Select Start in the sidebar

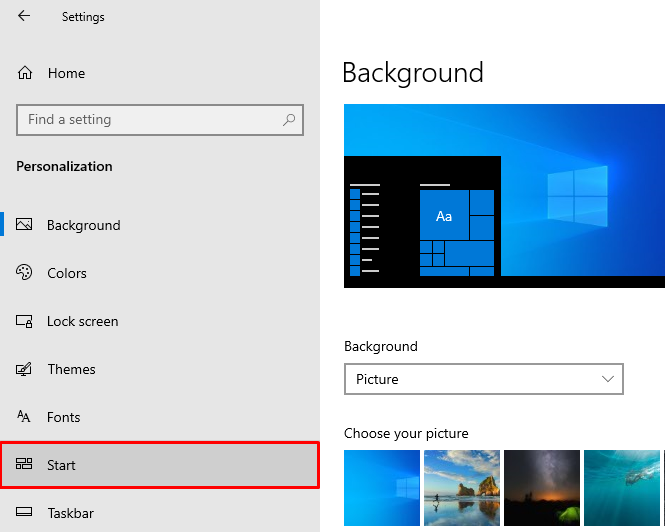159,465
